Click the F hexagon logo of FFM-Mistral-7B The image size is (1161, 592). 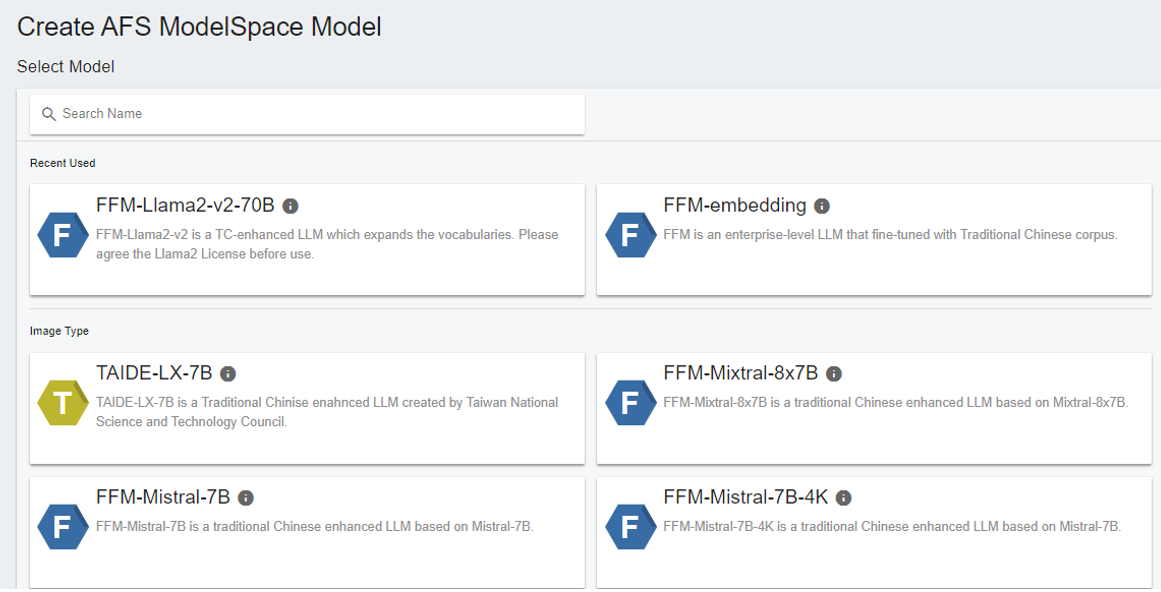63,527
